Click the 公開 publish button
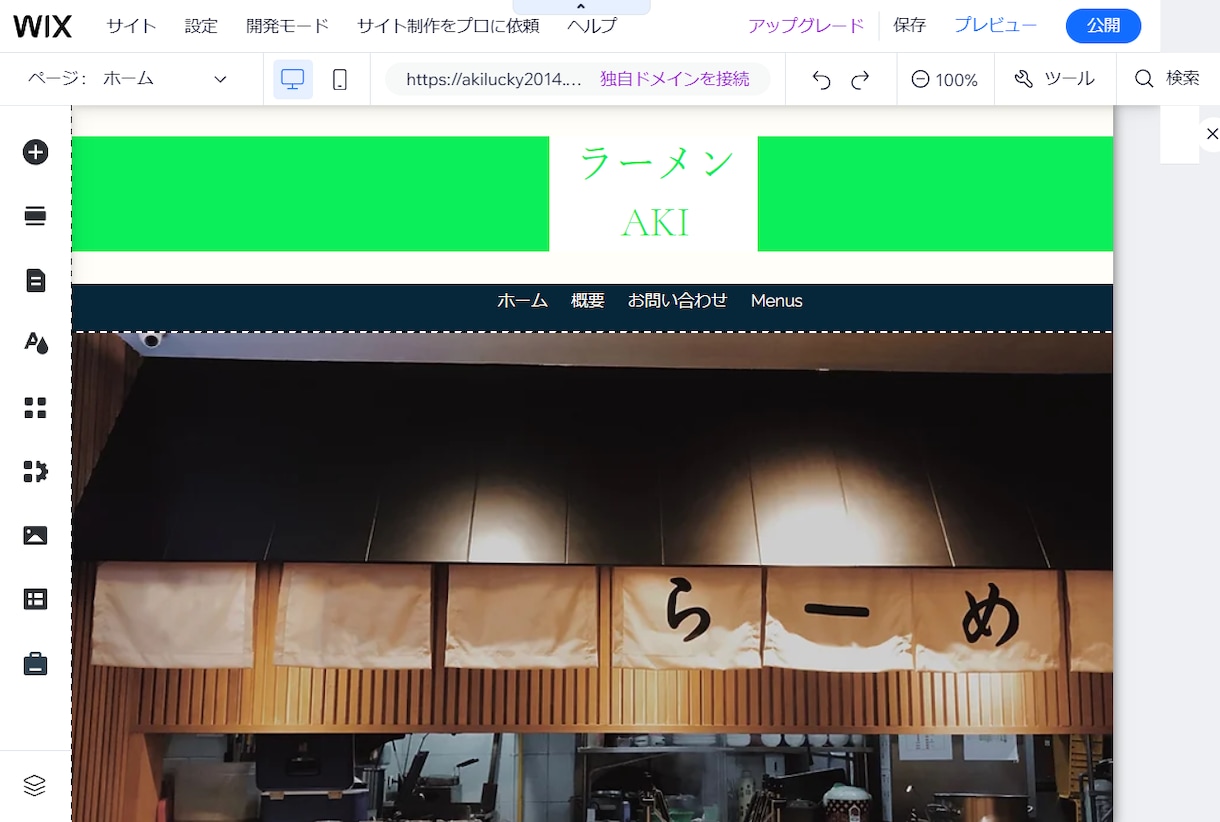Image resolution: width=1220 pixels, height=822 pixels. [1103, 26]
